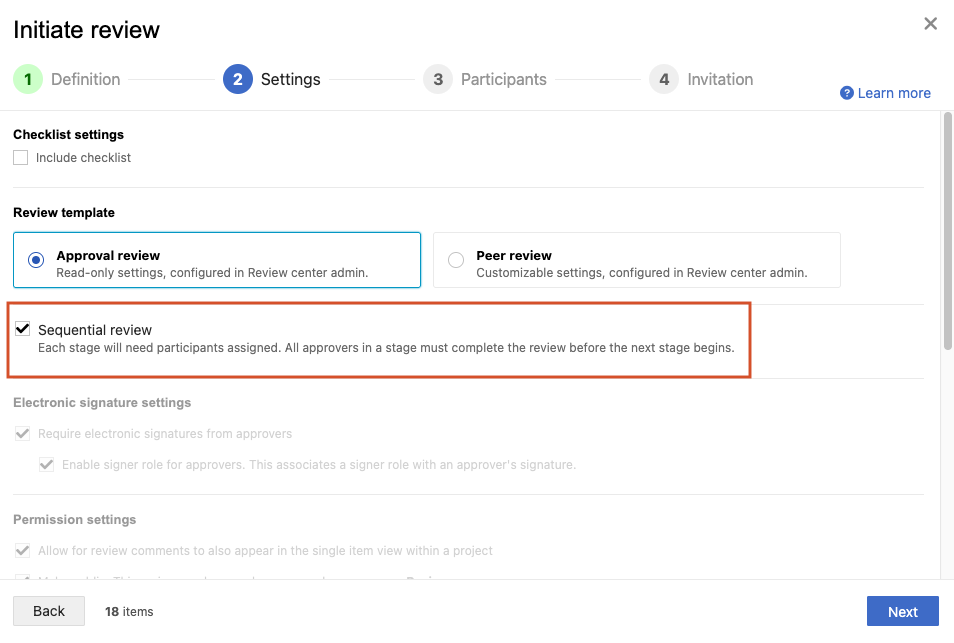The image size is (954, 643).
Task: Click the Sequential review description text
Action: (x=386, y=347)
